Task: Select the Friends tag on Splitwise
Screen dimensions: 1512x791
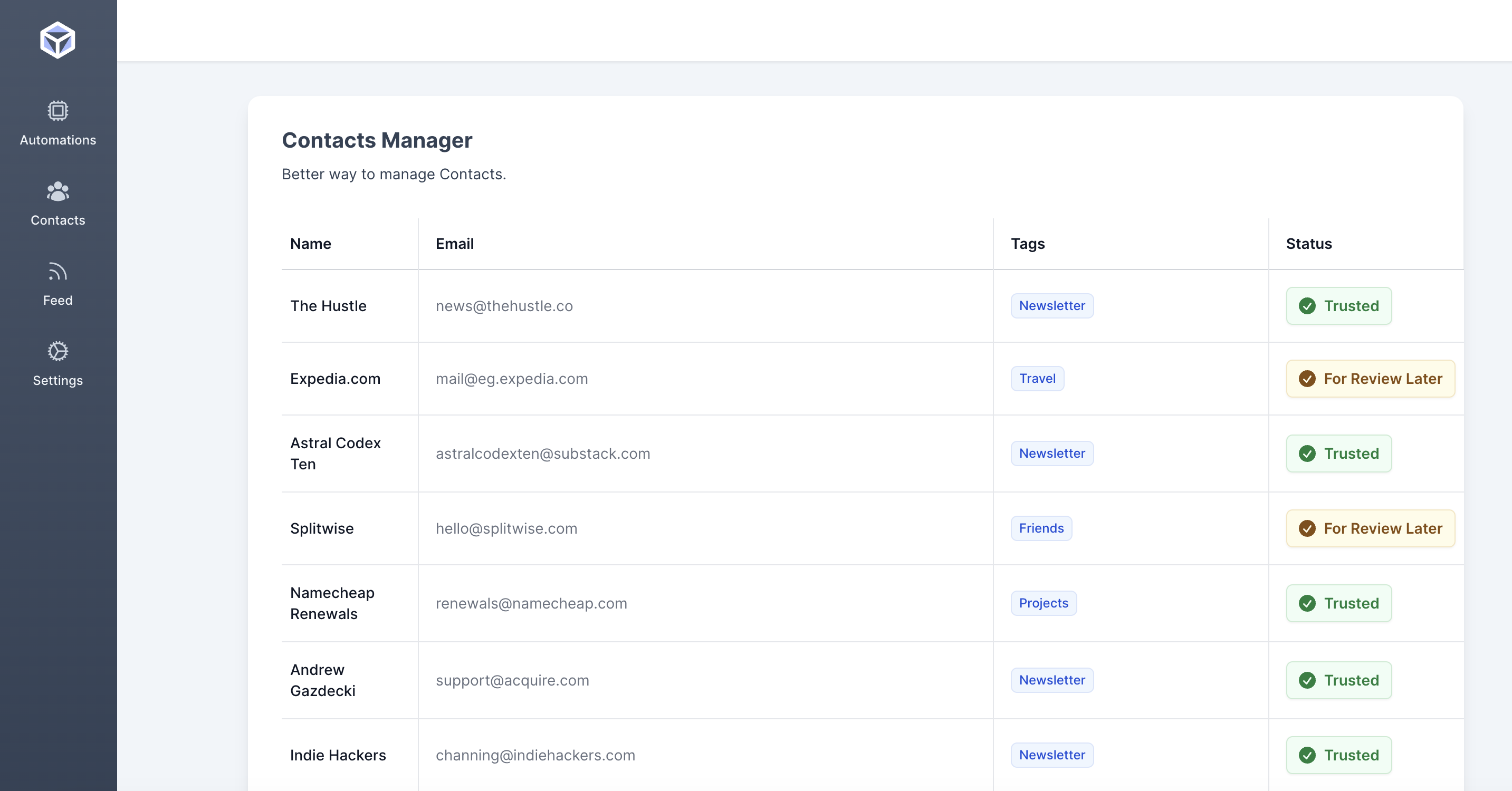Action: 1041,528
